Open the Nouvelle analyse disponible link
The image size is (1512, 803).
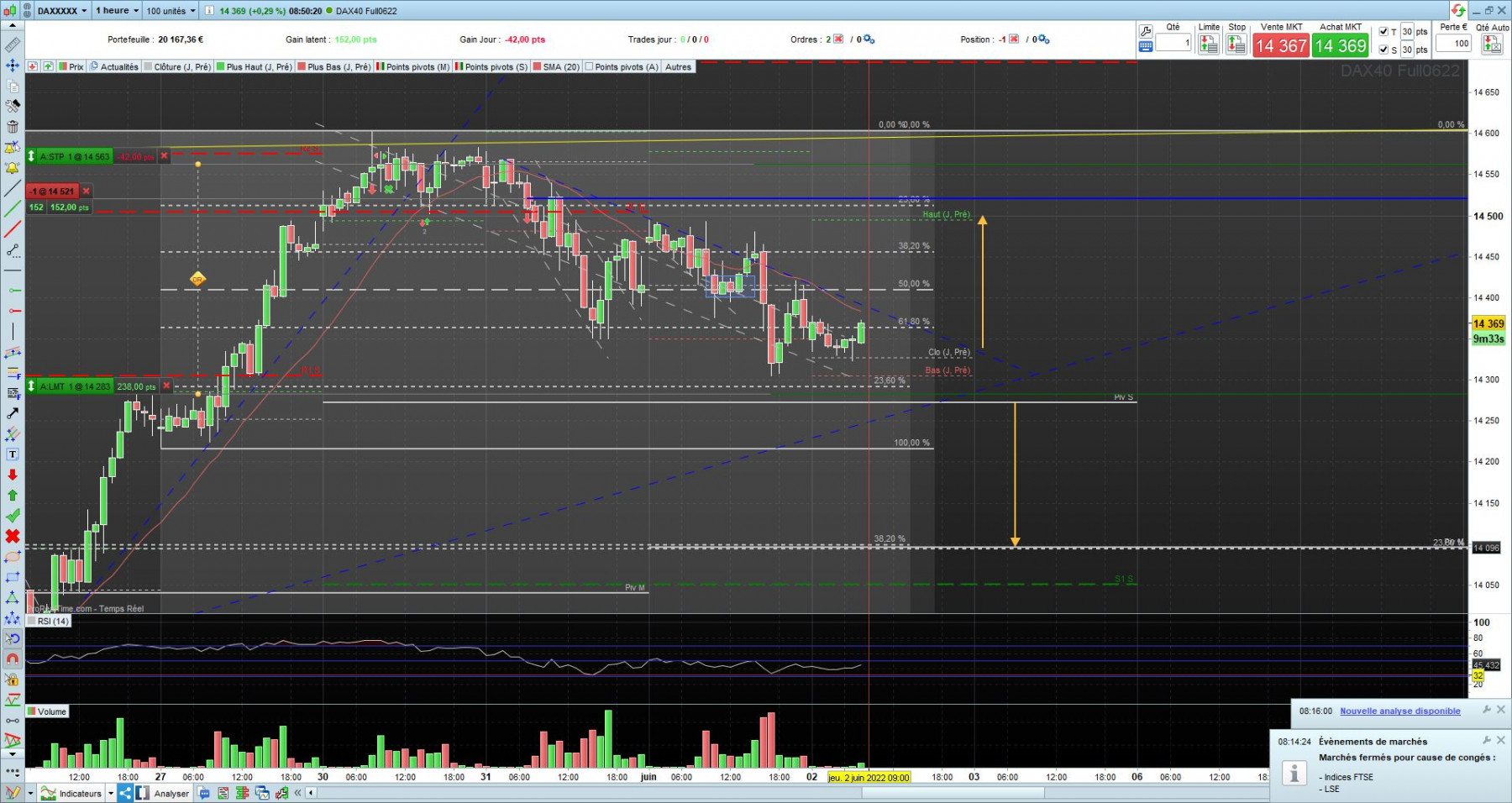pos(1399,711)
